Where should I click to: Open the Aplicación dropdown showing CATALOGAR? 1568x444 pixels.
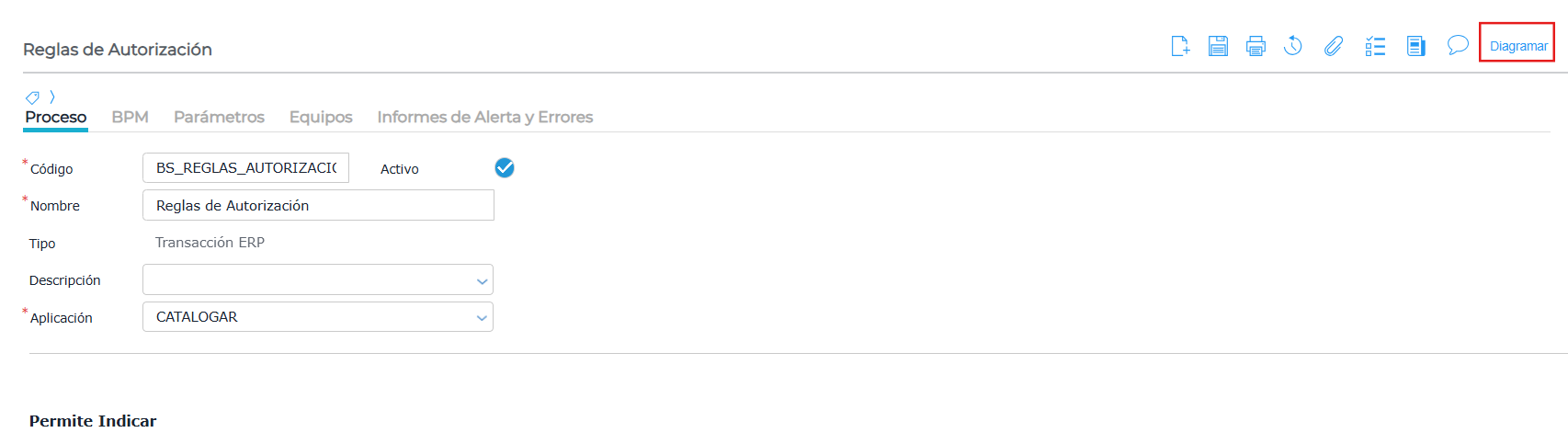tap(318, 317)
